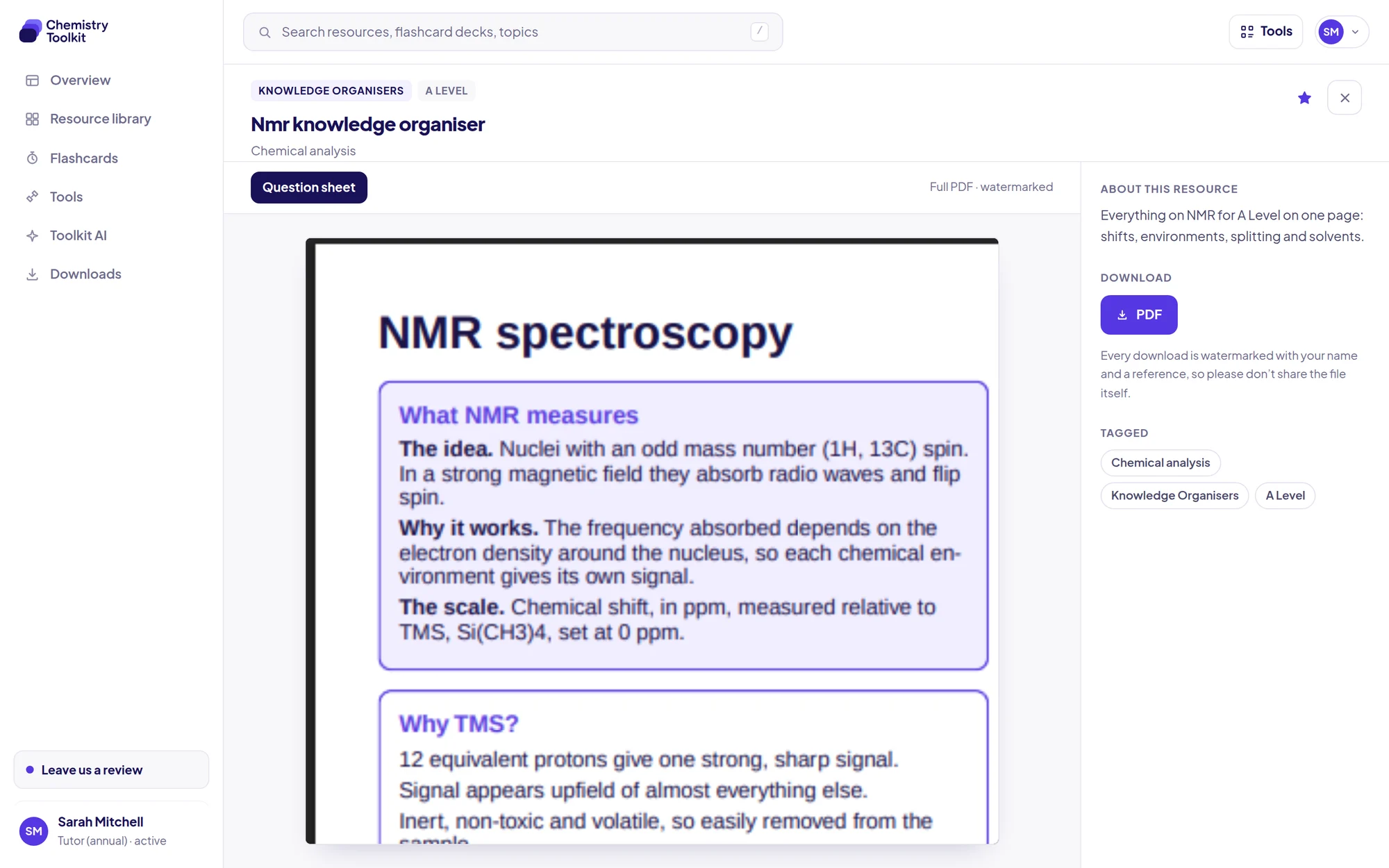1389x868 pixels.
Task: Click the SM avatar in top bar
Action: coord(1331,32)
